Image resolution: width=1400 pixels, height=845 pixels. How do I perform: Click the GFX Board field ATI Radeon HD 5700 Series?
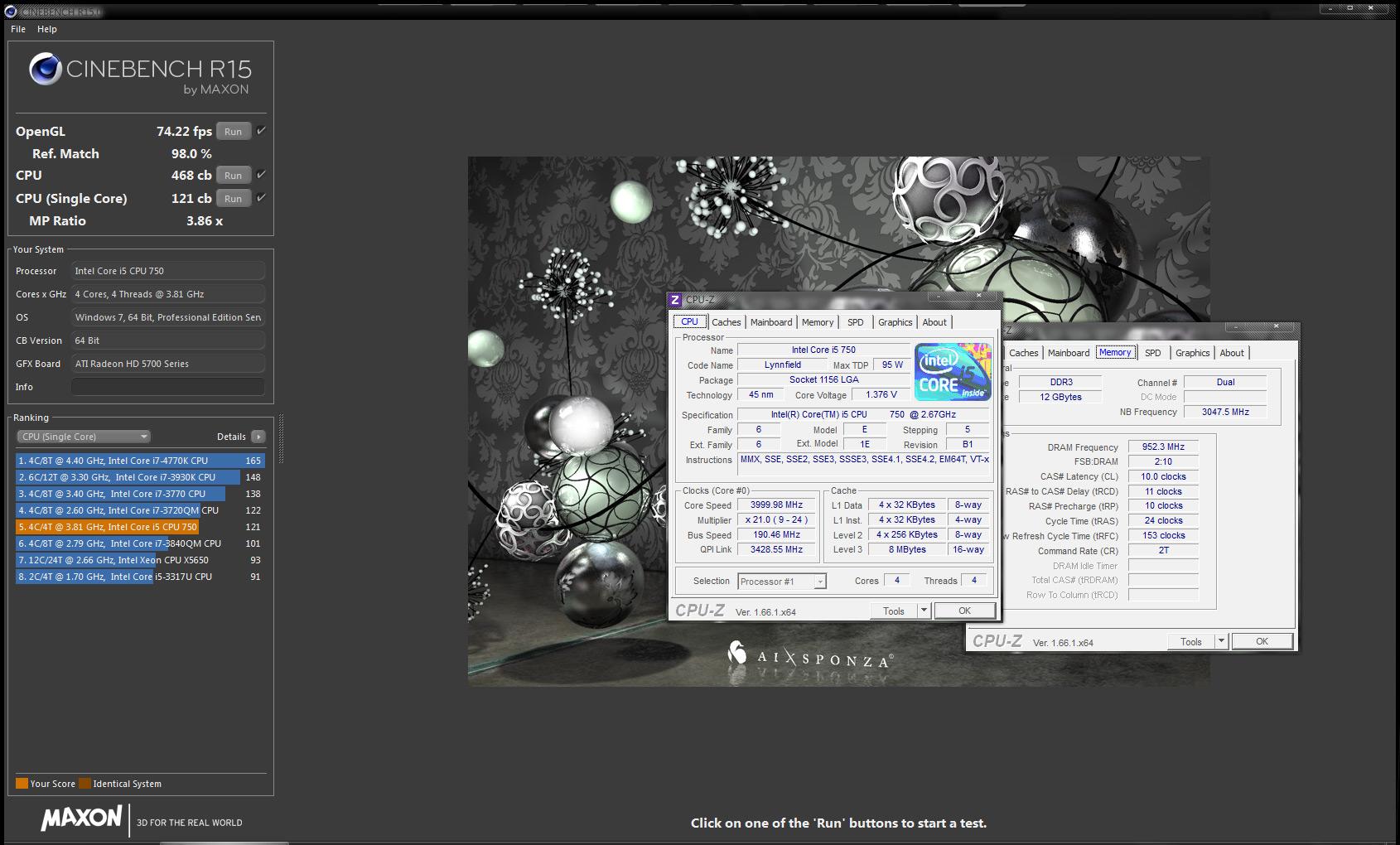168,364
